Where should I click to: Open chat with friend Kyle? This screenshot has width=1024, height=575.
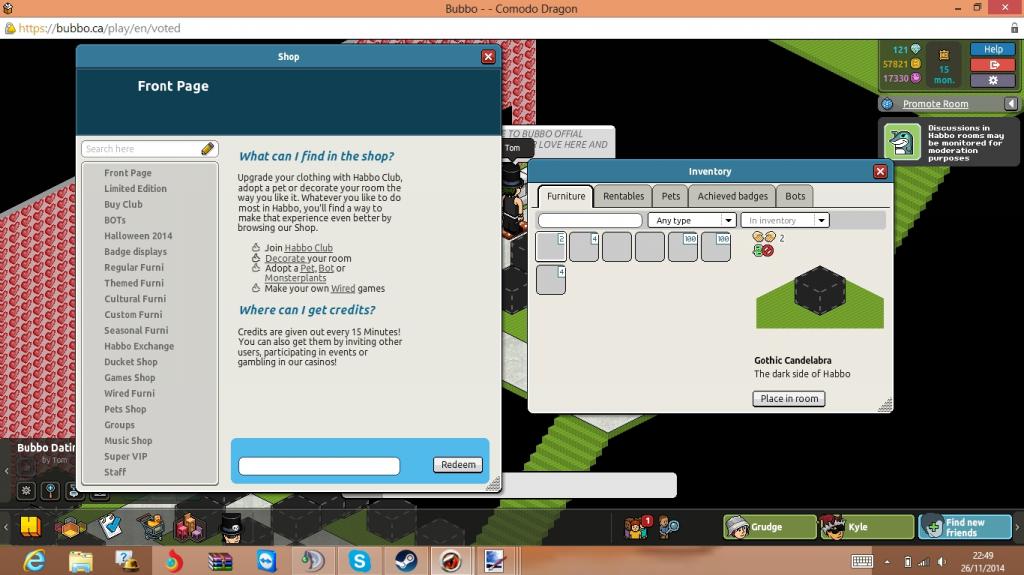click(867, 527)
